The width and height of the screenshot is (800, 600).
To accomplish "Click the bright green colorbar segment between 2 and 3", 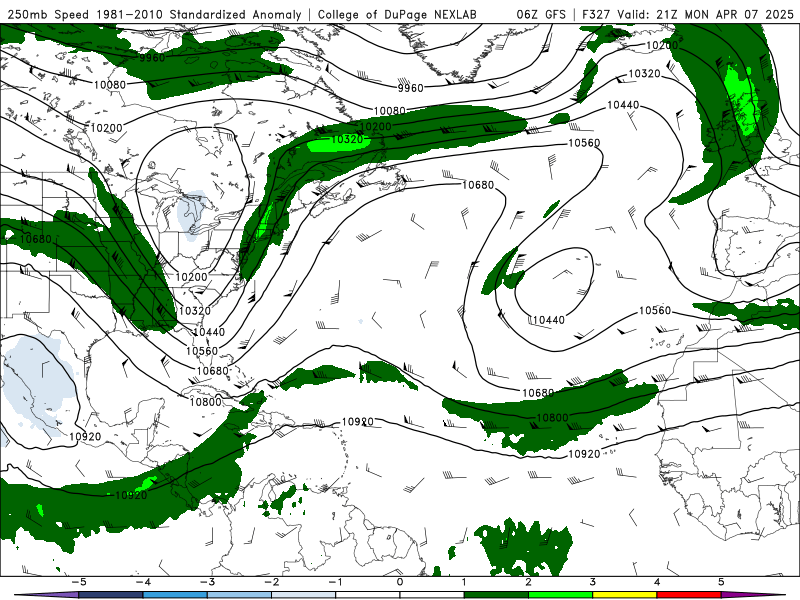I will pyautogui.click(x=561, y=595).
